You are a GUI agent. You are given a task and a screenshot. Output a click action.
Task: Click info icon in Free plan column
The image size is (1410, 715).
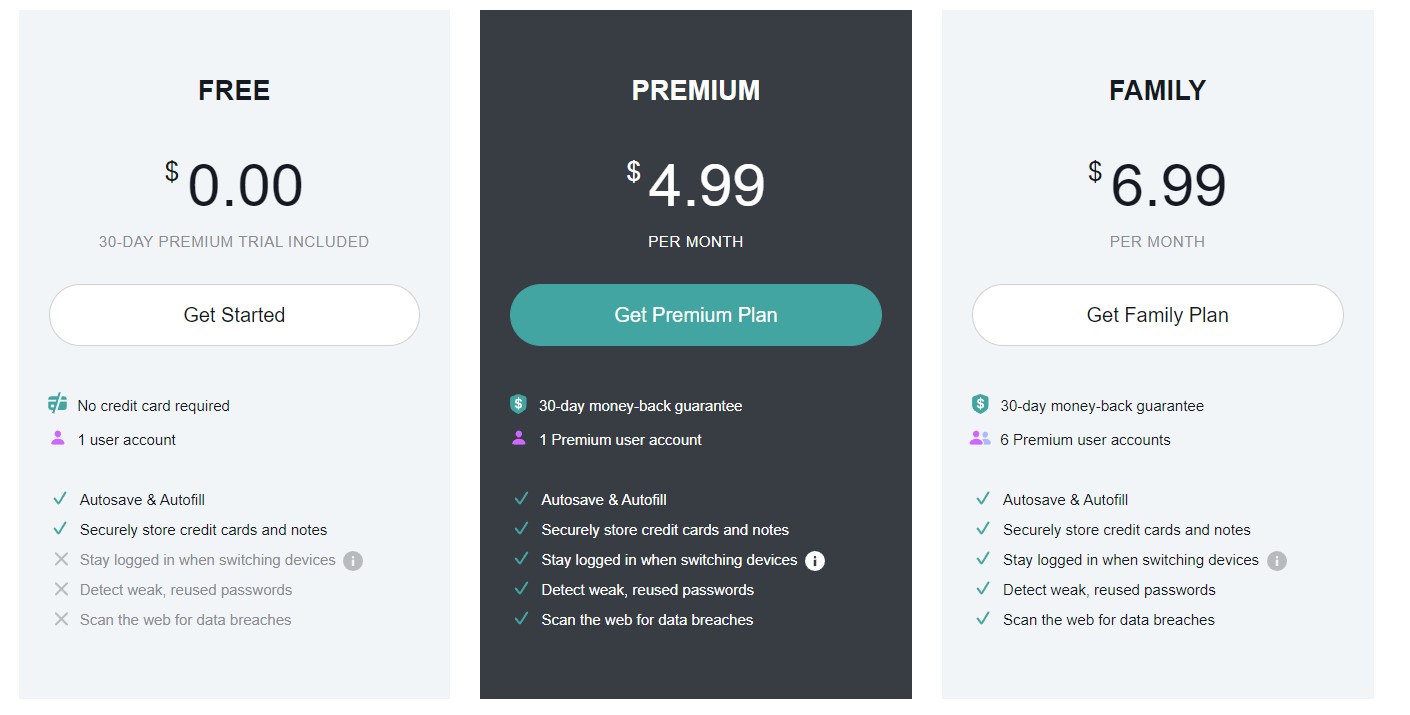[353, 561]
